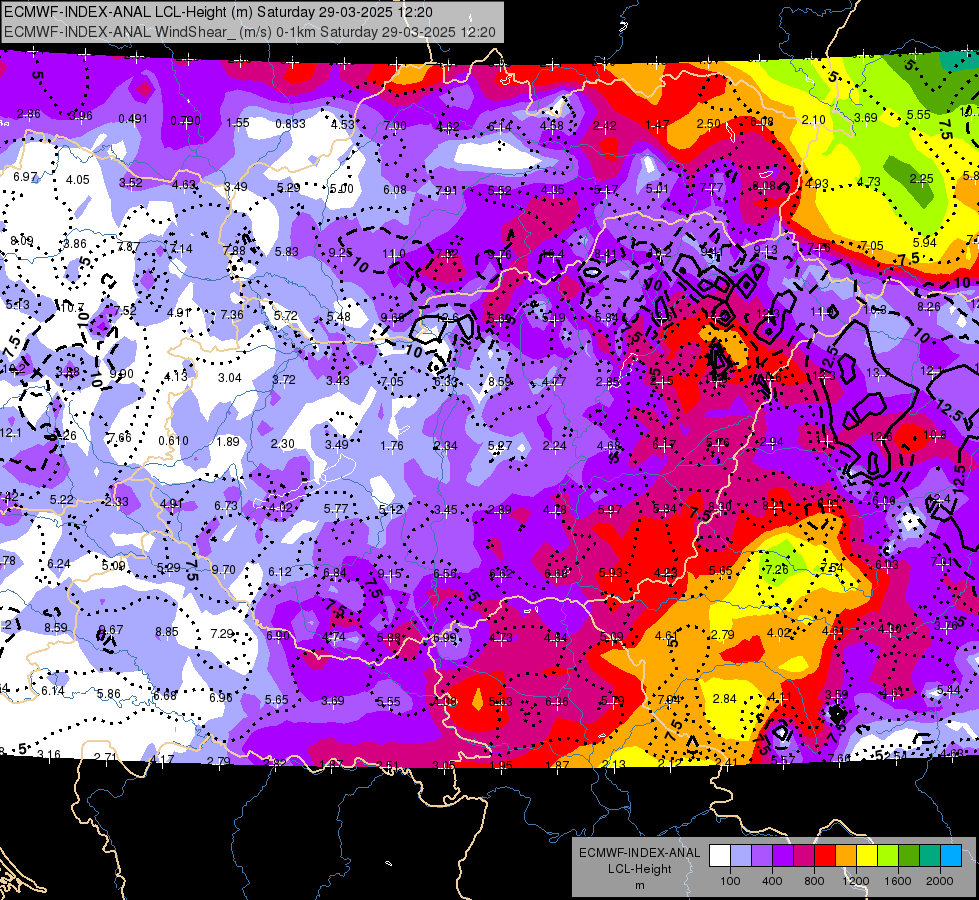Click the wind shear value 2.42
979x900 pixels.
(x=604, y=126)
